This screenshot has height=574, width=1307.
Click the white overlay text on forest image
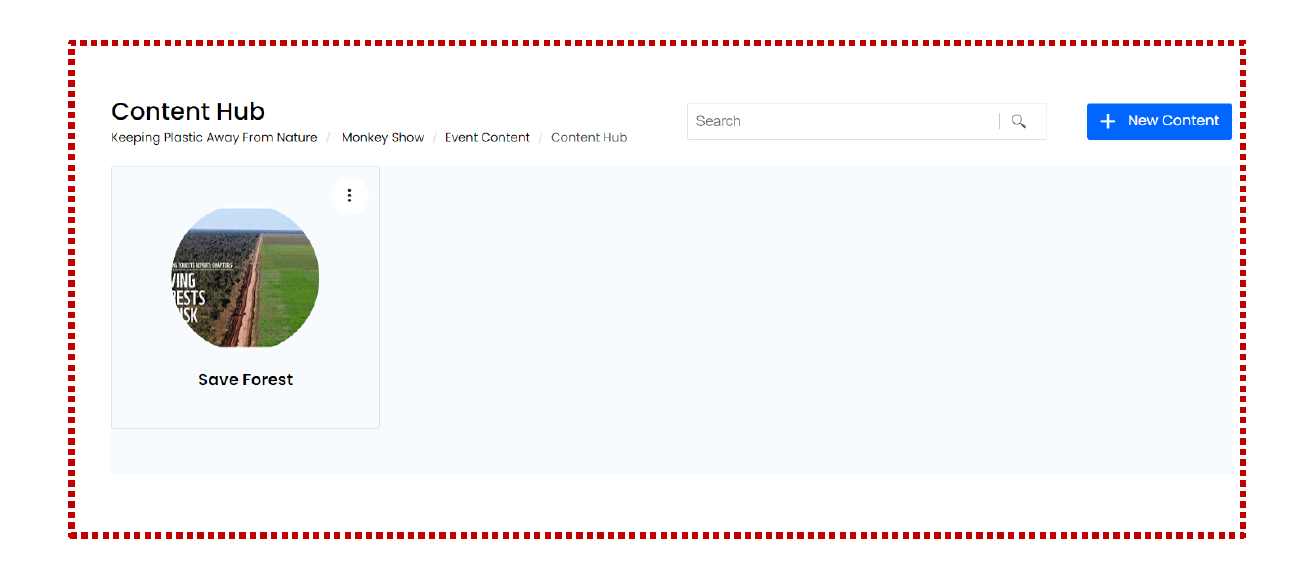pyautogui.click(x=190, y=300)
